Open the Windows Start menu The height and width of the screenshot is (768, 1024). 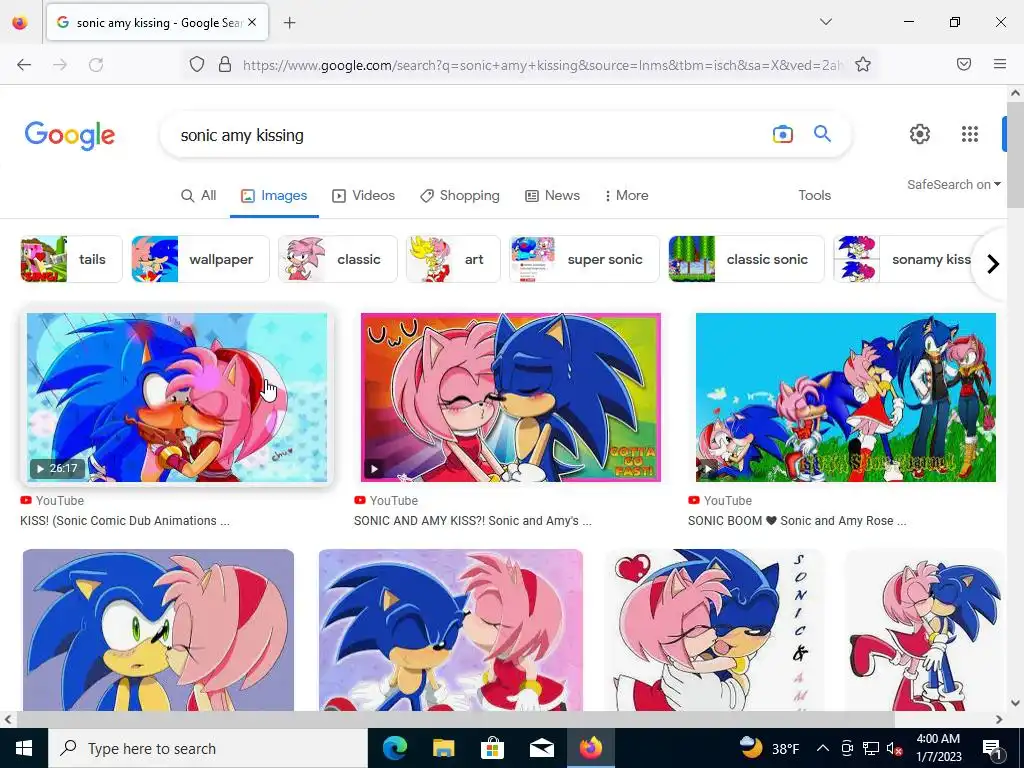click(24, 748)
